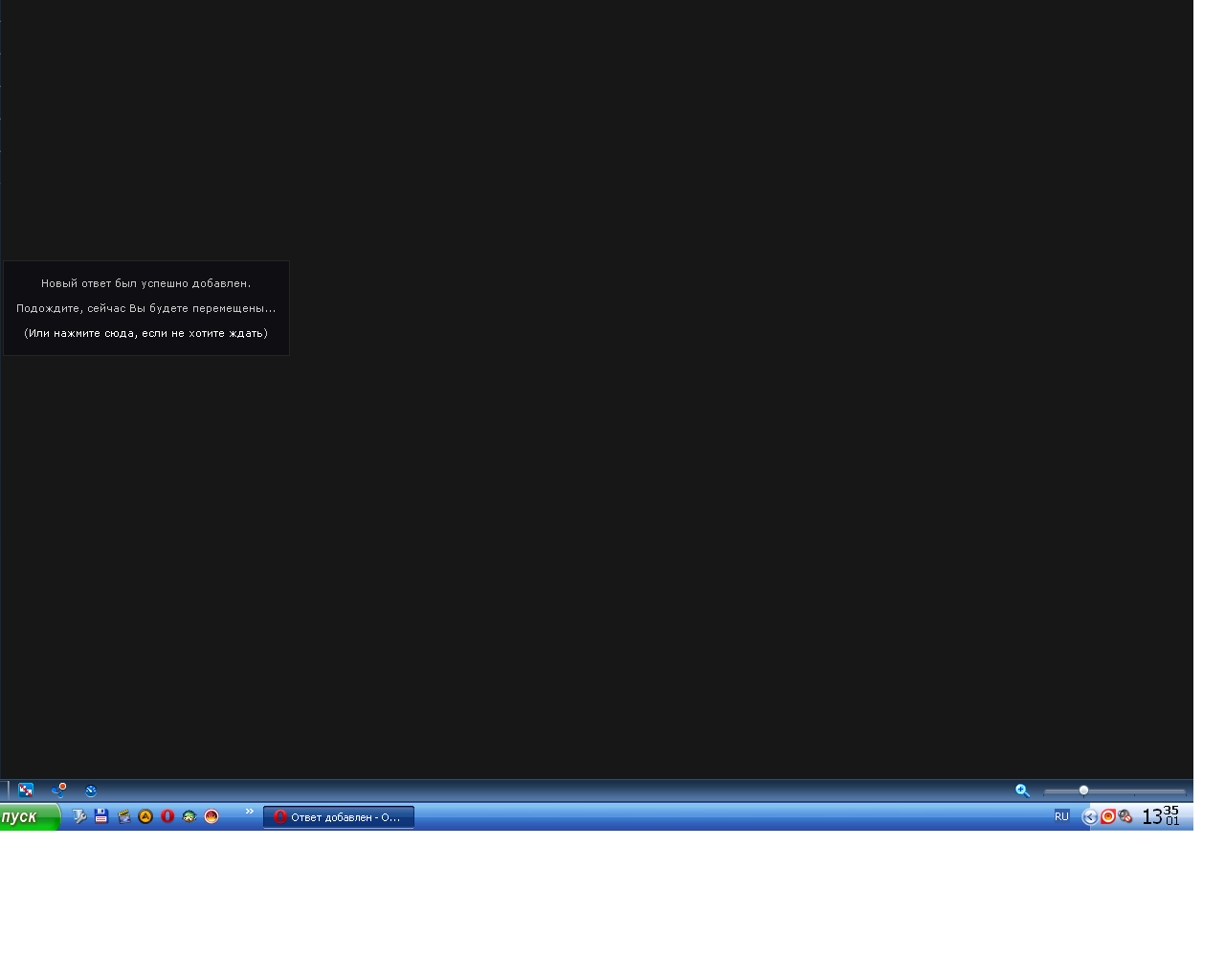This screenshot has height=980, width=1225.
Task: Launch the green-hat character icon in quick launch
Action: pyautogui.click(x=189, y=816)
